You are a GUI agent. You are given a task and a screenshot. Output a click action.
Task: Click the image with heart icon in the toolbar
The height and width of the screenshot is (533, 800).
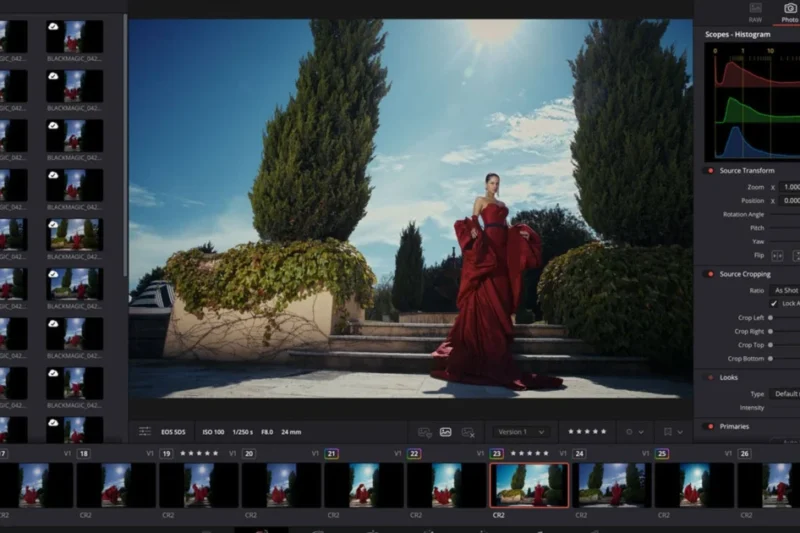(424, 433)
